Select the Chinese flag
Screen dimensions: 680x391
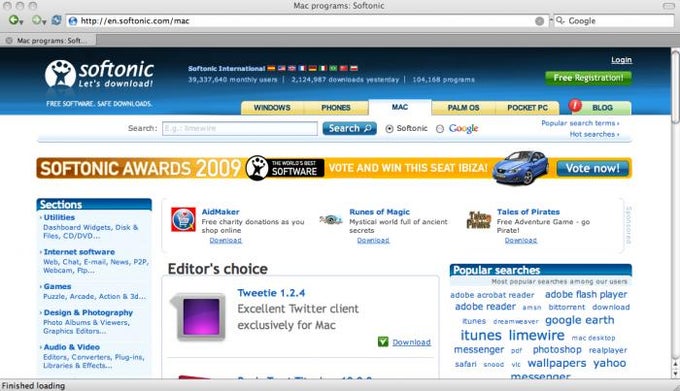tap(344, 68)
